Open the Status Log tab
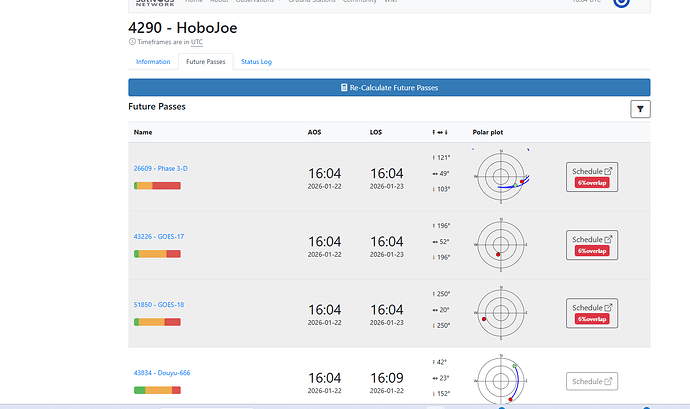 click(x=256, y=62)
